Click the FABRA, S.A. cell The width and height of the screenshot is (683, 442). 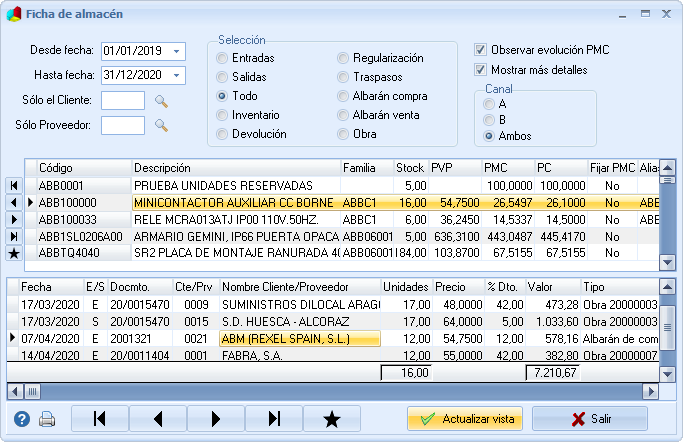click(x=301, y=355)
